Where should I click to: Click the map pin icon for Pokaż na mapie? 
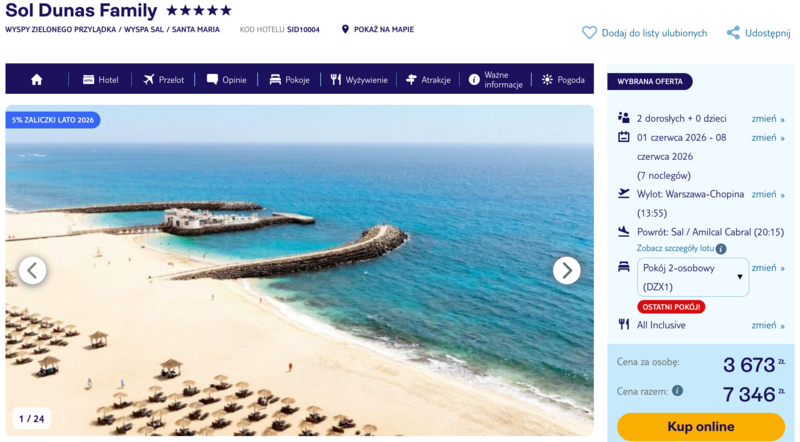(345, 30)
